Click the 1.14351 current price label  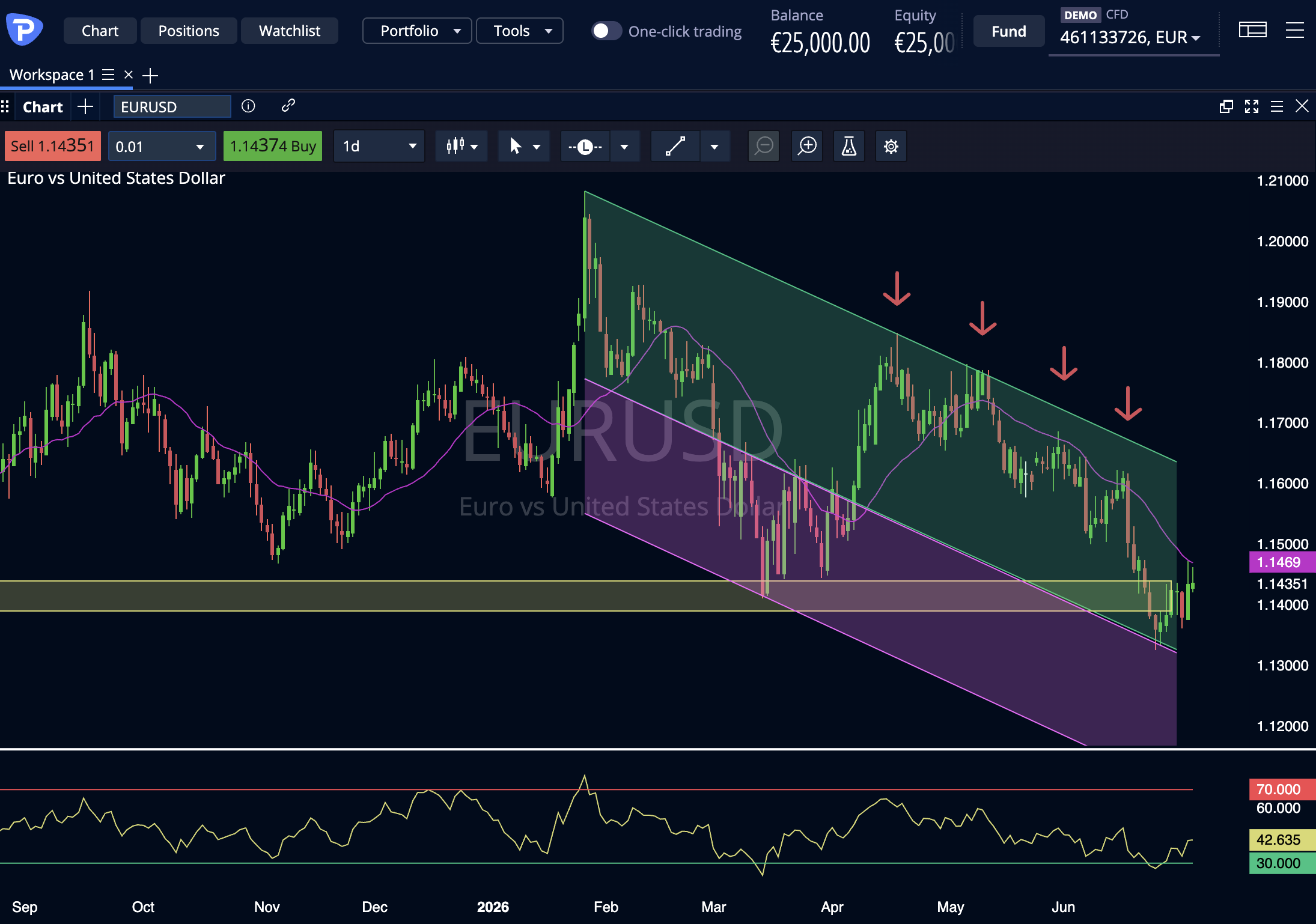click(1282, 584)
